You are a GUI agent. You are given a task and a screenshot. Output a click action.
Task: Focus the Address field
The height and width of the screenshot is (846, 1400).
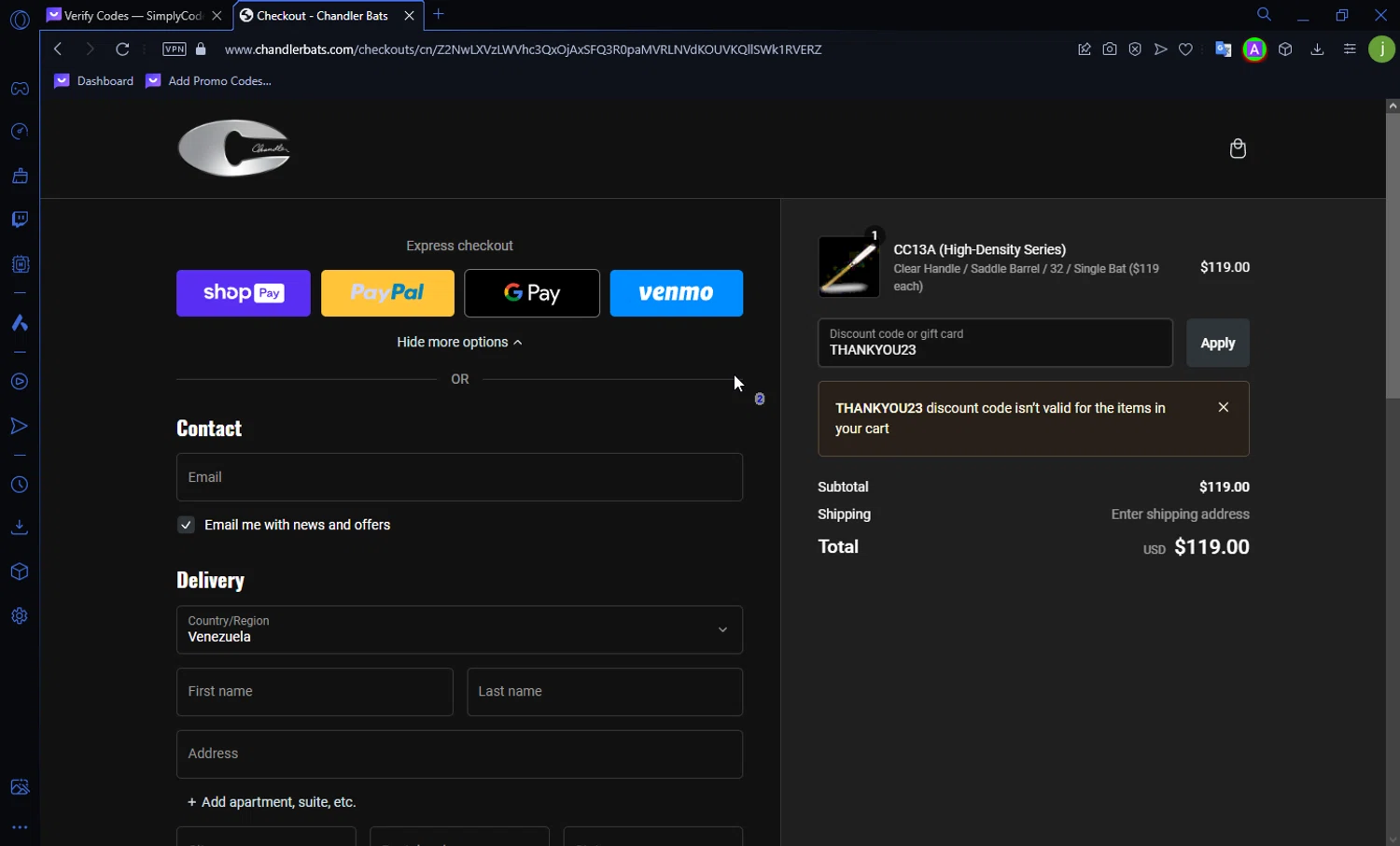pyautogui.click(x=459, y=754)
